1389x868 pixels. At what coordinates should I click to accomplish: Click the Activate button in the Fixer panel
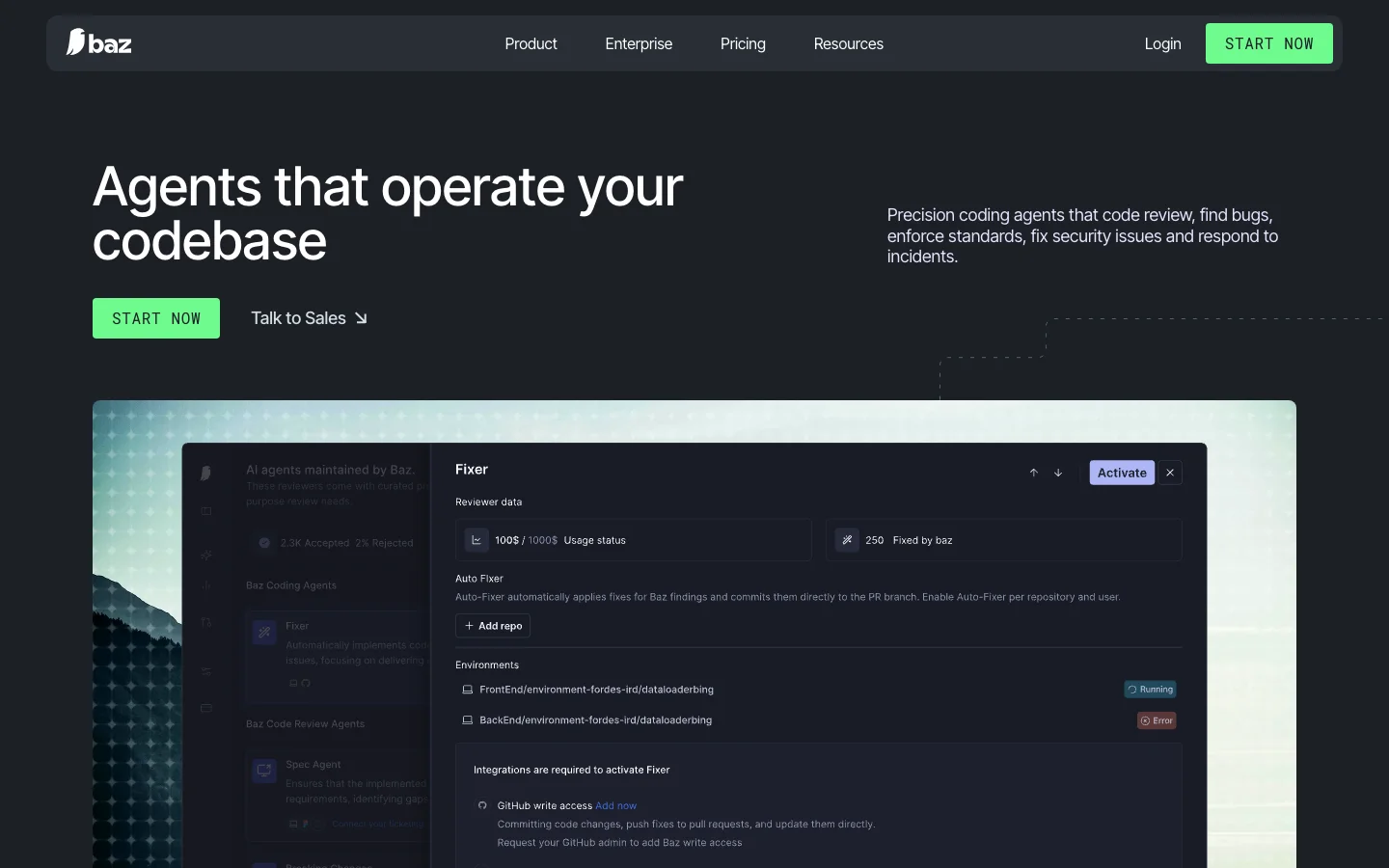coord(1122,473)
